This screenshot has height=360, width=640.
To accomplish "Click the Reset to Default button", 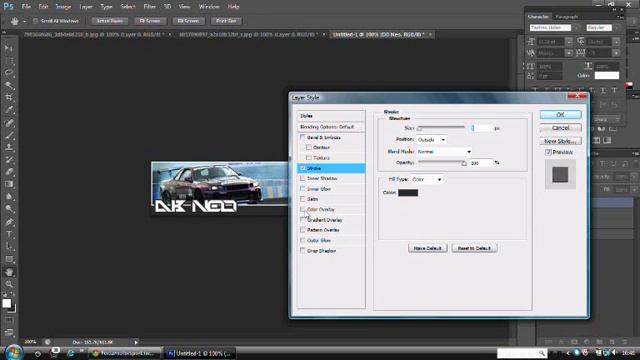I will pyautogui.click(x=474, y=248).
